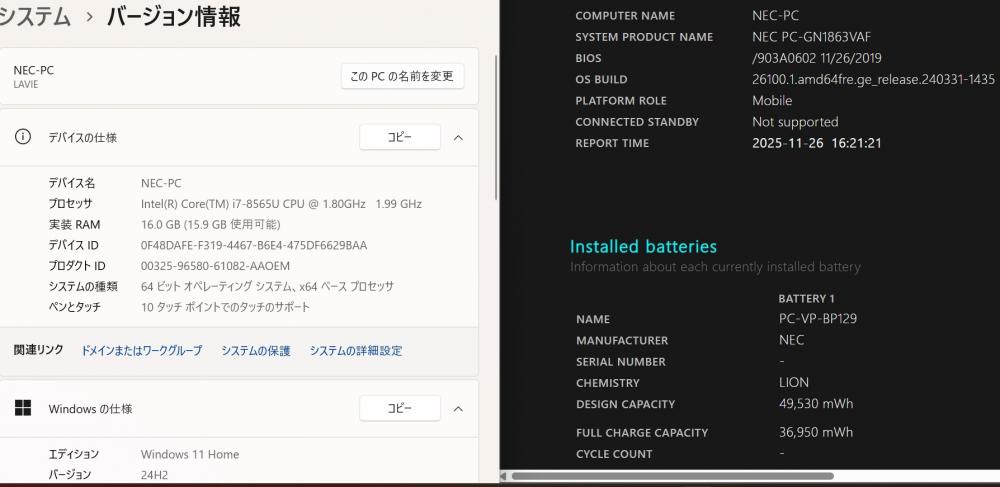Copy device specifications with the コピー button
Viewport: 1000px width, 487px height.
click(400, 137)
